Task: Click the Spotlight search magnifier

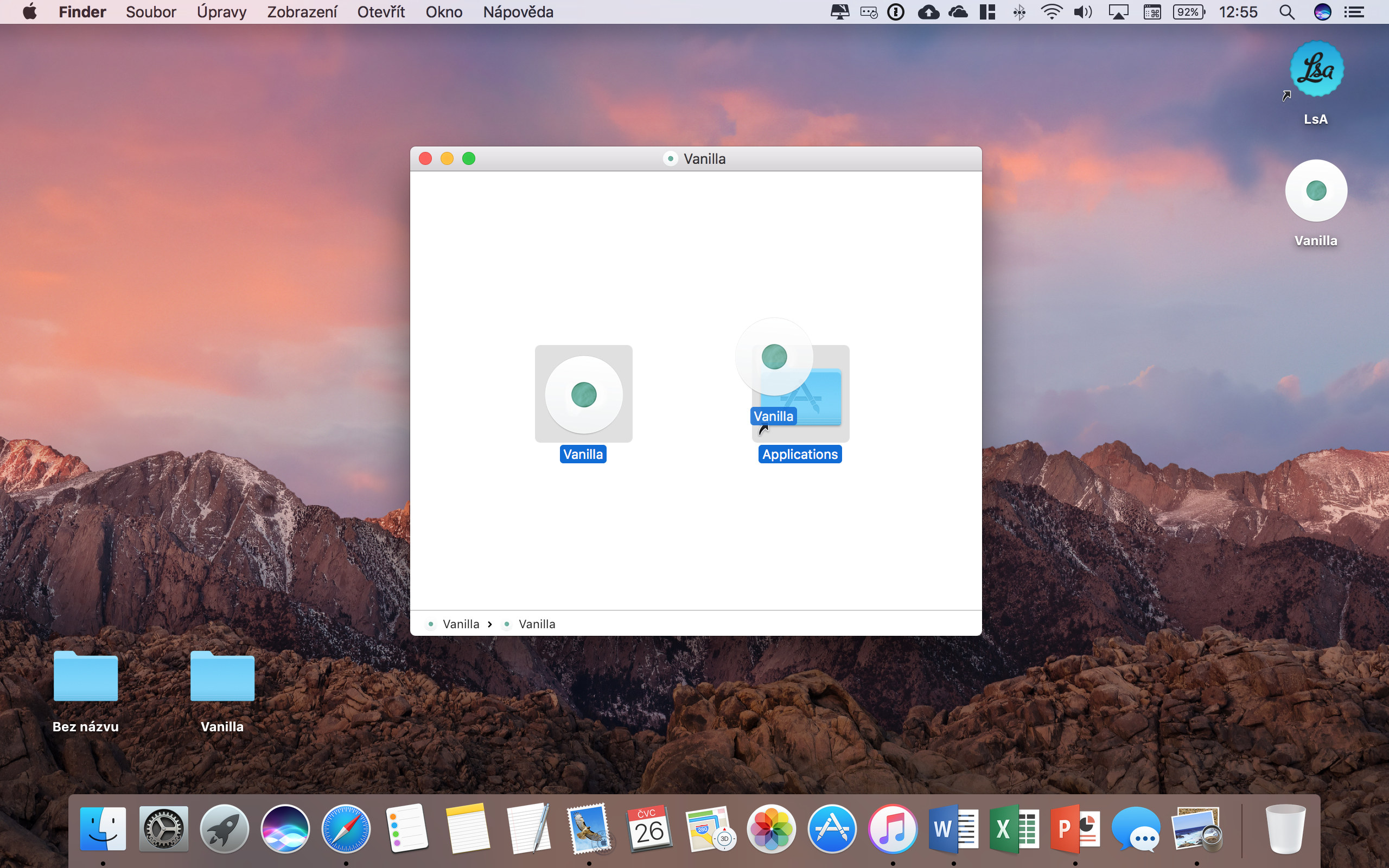Action: 1287,12
